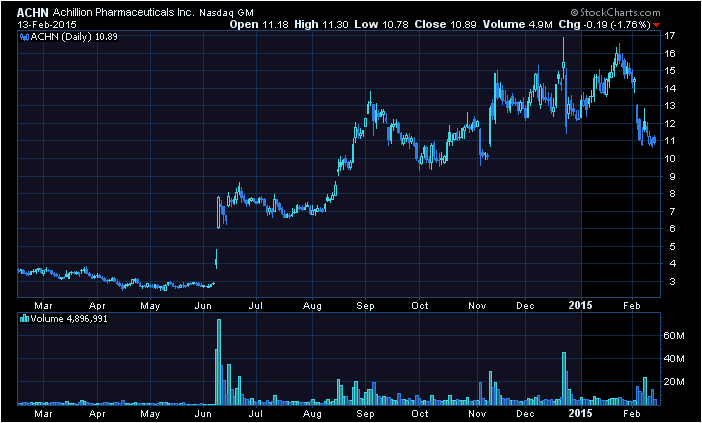Screen dimensions: 702x423
Task: Click the Volume 4,896,991 legend text
Action: click(69, 319)
